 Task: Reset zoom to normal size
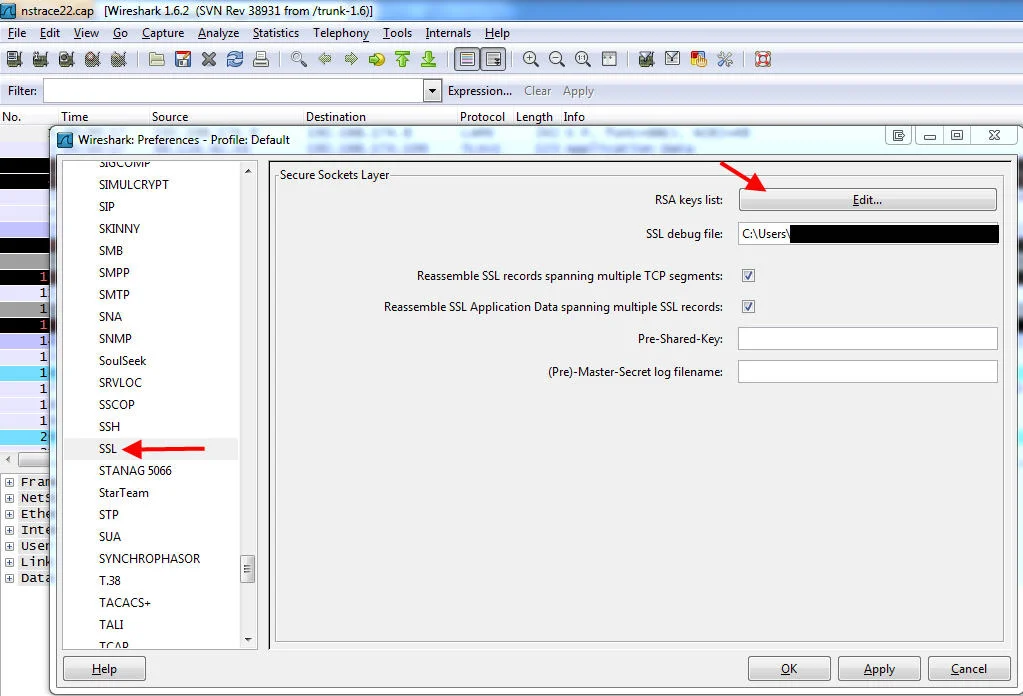(x=583, y=59)
